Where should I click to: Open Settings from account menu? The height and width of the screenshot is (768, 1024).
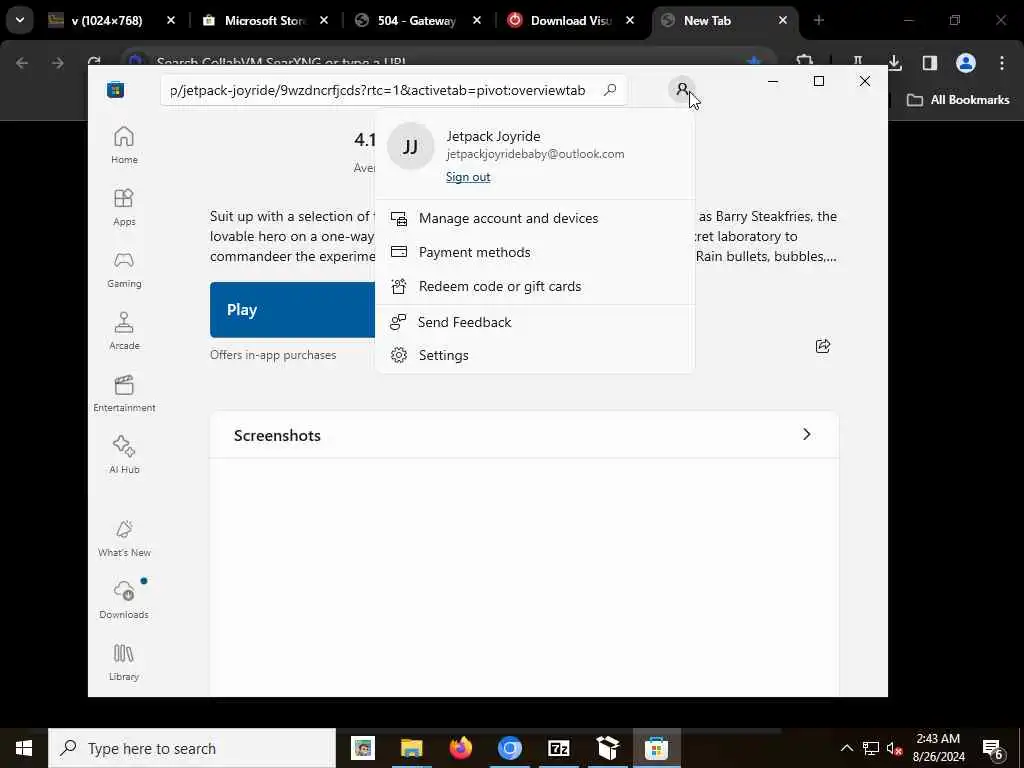coord(535,355)
